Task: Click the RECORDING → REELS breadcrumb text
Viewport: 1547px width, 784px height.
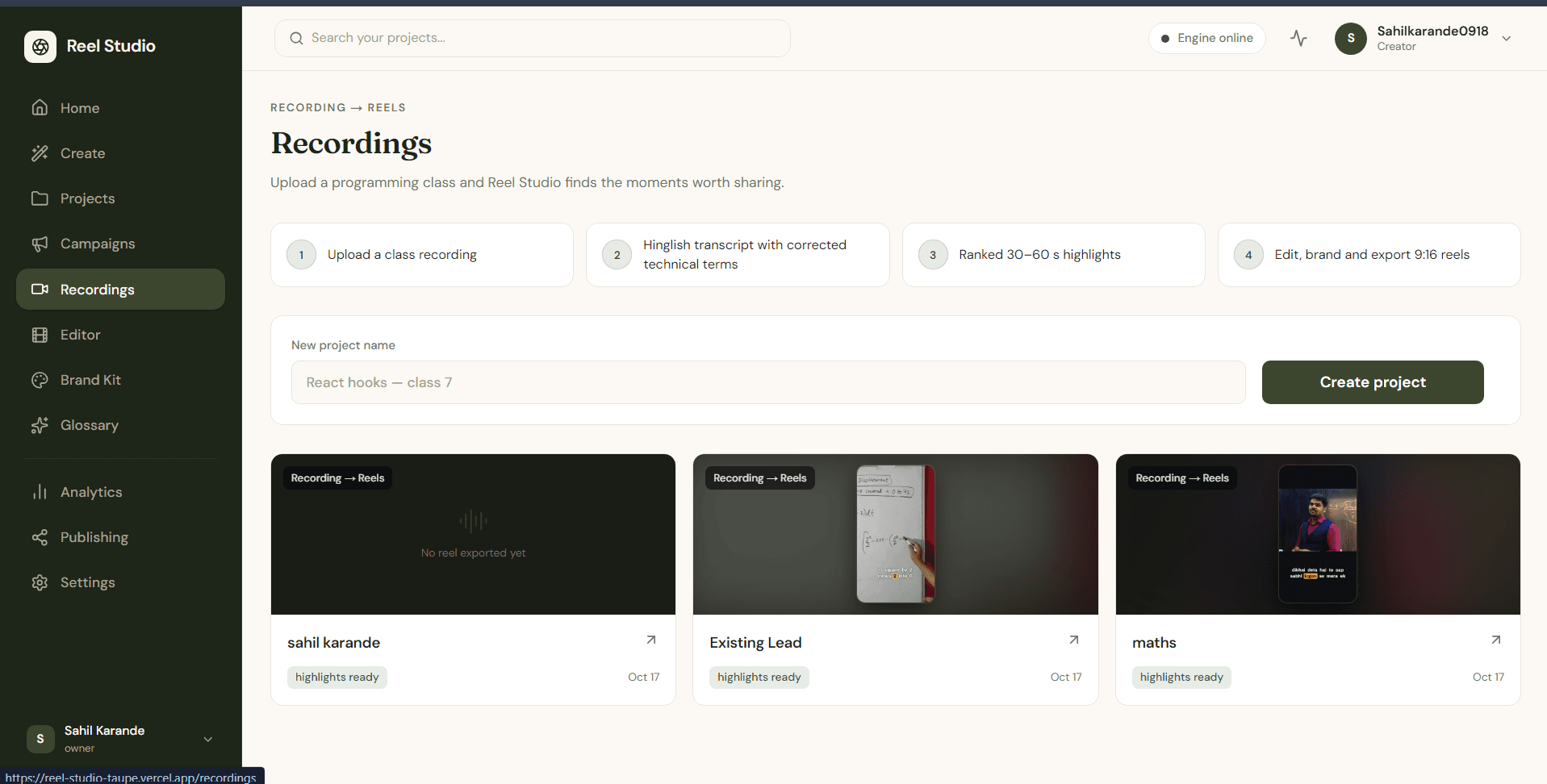Action: pos(338,107)
